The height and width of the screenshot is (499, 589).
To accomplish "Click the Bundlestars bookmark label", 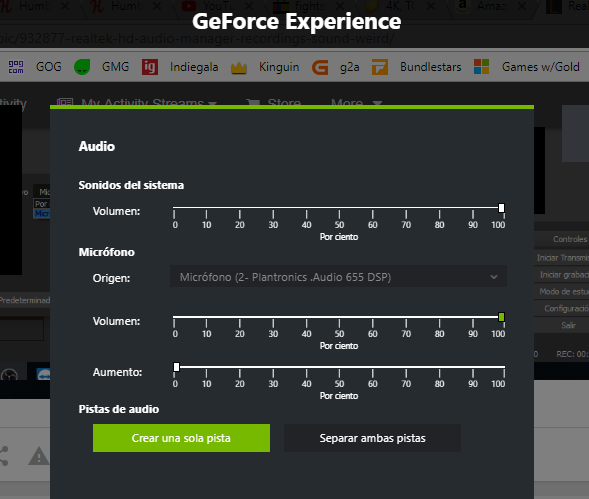I will click(x=430, y=67).
